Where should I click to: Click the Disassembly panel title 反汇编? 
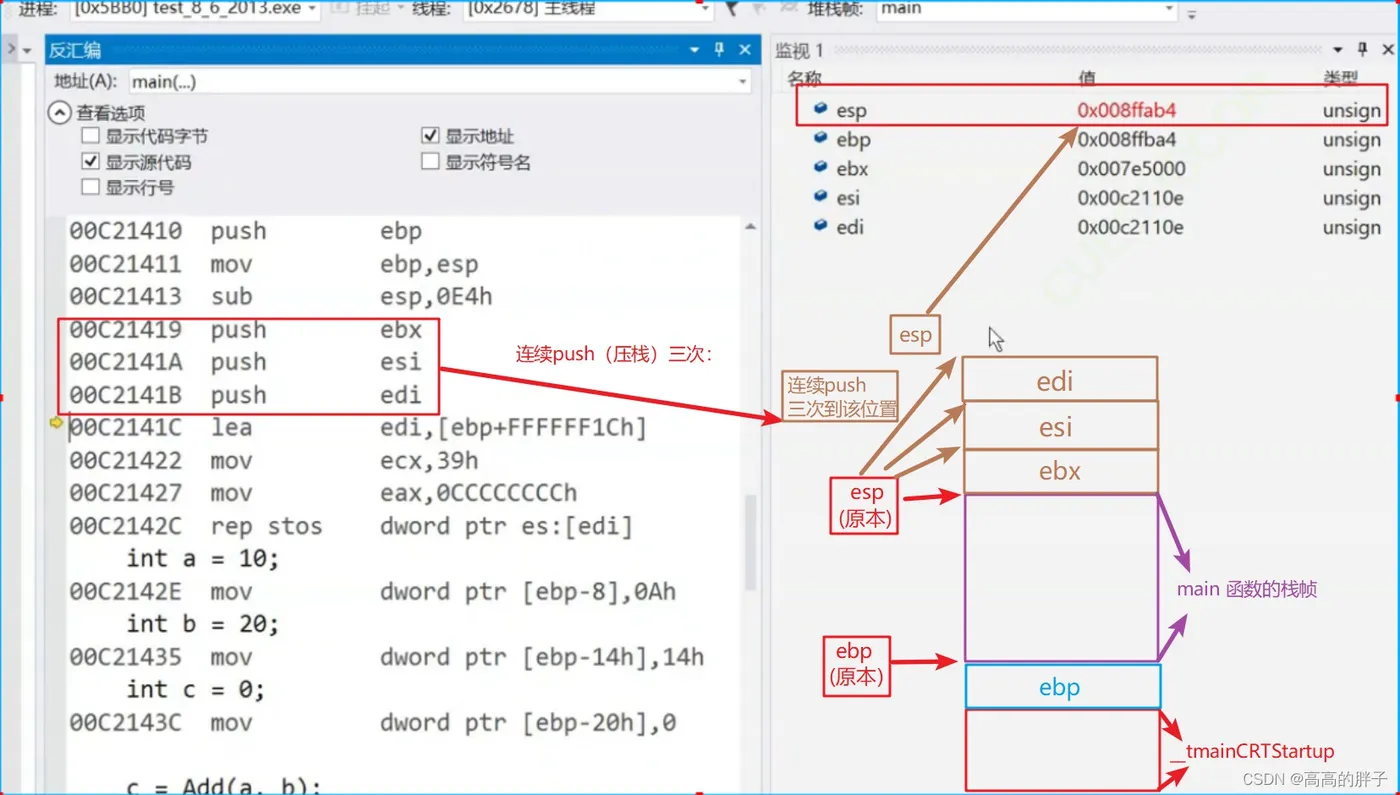point(75,50)
